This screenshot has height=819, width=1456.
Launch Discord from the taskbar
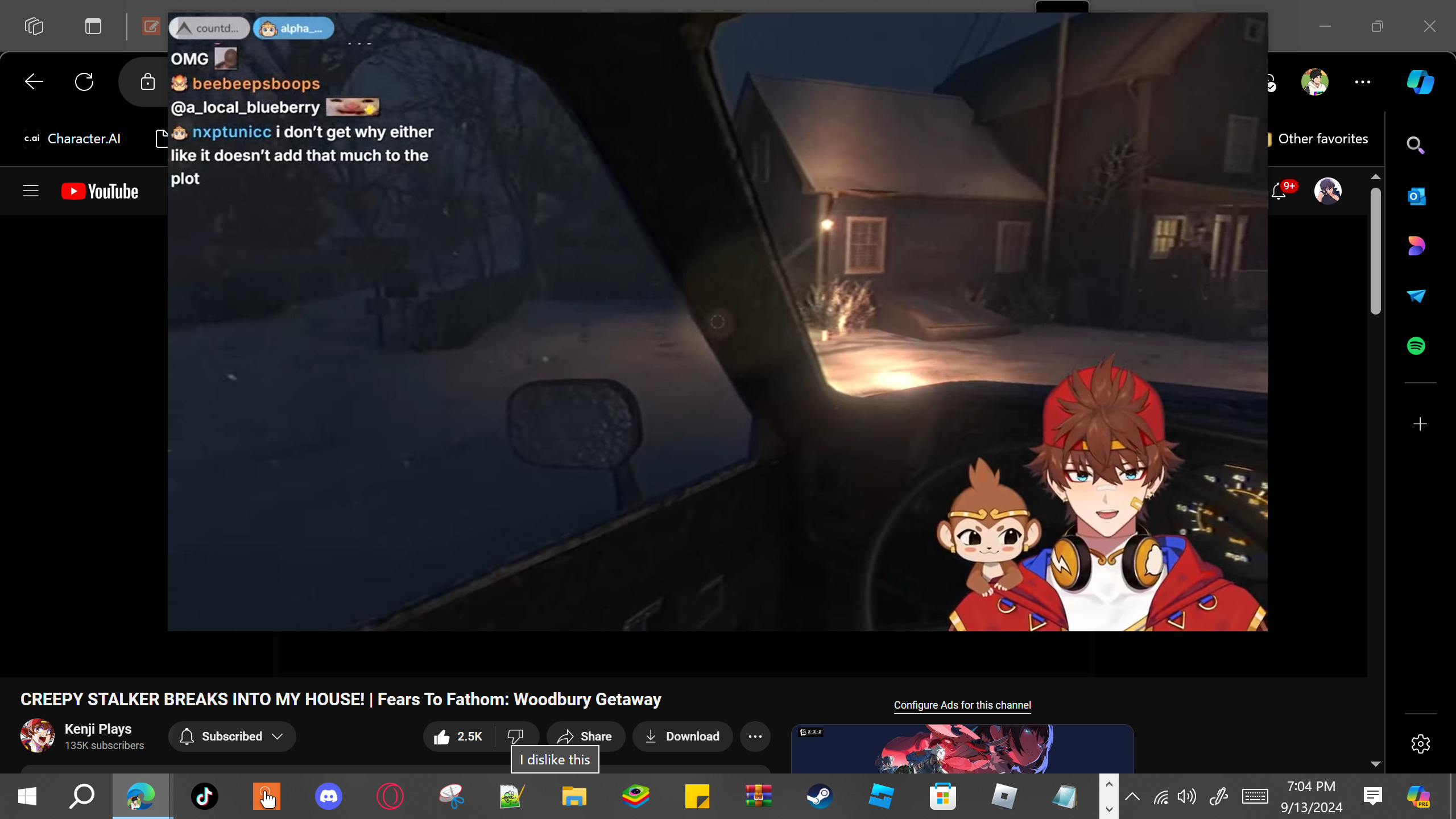[329, 796]
